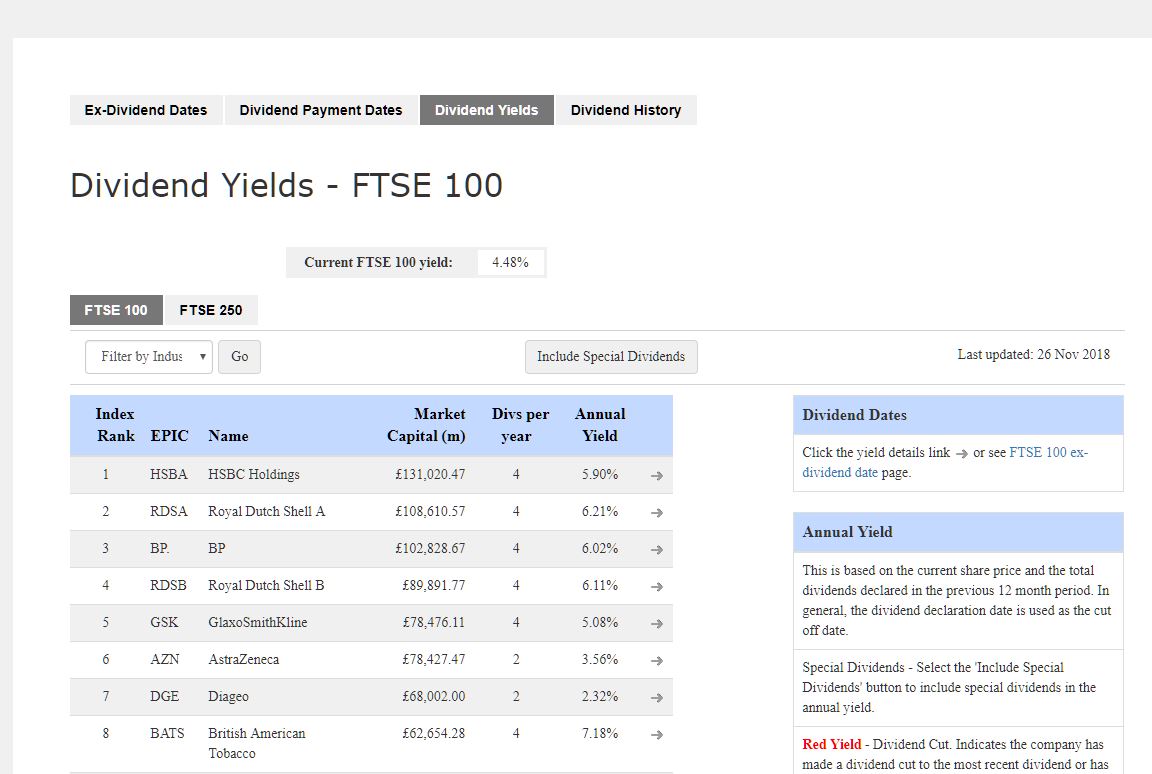The image size is (1152, 774).
Task: Open yield details arrow for AstraZeneca
Action: (657, 660)
